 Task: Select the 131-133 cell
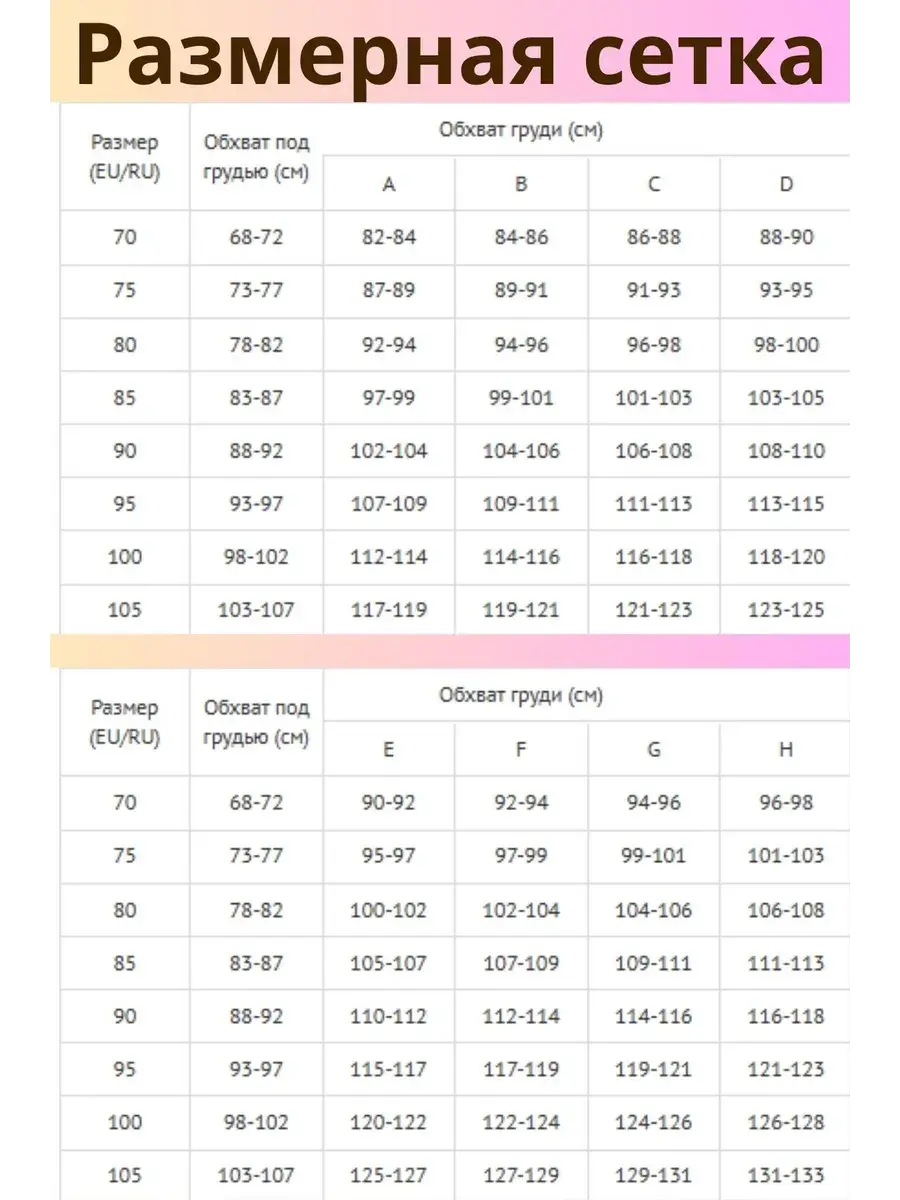tap(786, 1175)
